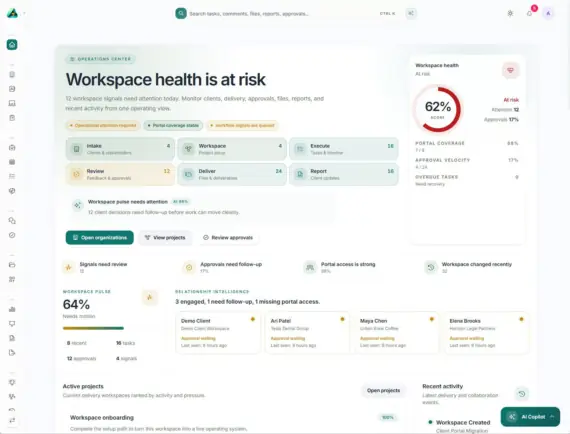The image size is (570, 434).
Task: Toggle the light/dark theme sun icon
Action: pos(510,13)
